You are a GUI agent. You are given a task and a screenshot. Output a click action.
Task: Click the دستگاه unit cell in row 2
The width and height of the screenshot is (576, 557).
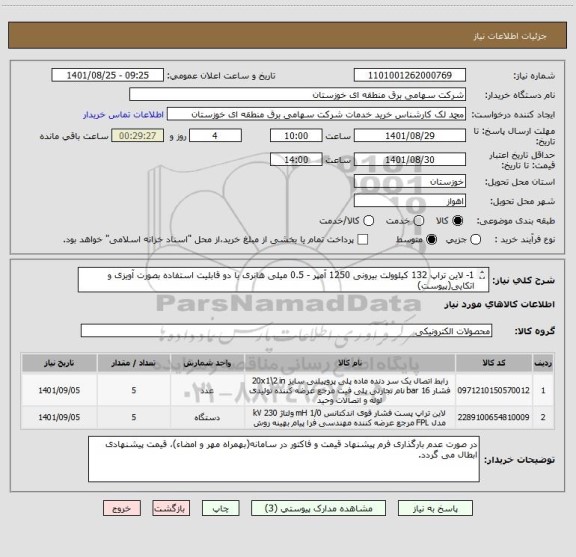pos(207,417)
